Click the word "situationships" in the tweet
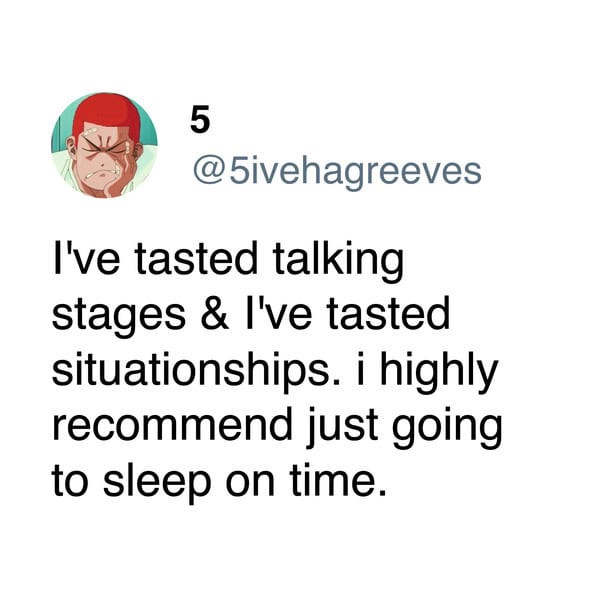The height and width of the screenshot is (599, 599). click(x=192, y=371)
